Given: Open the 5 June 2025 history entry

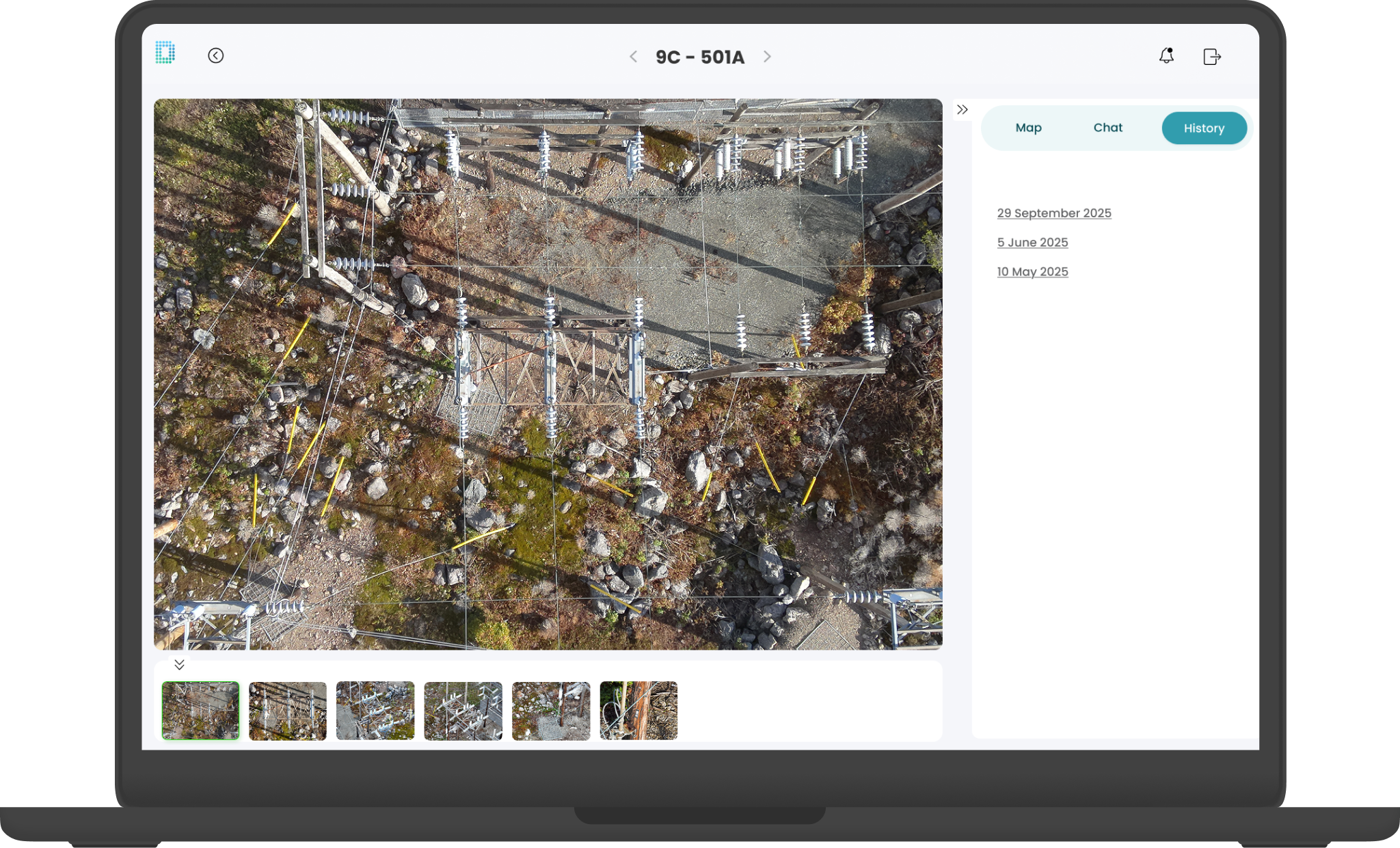Looking at the screenshot, I should [x=1032, y=243].
